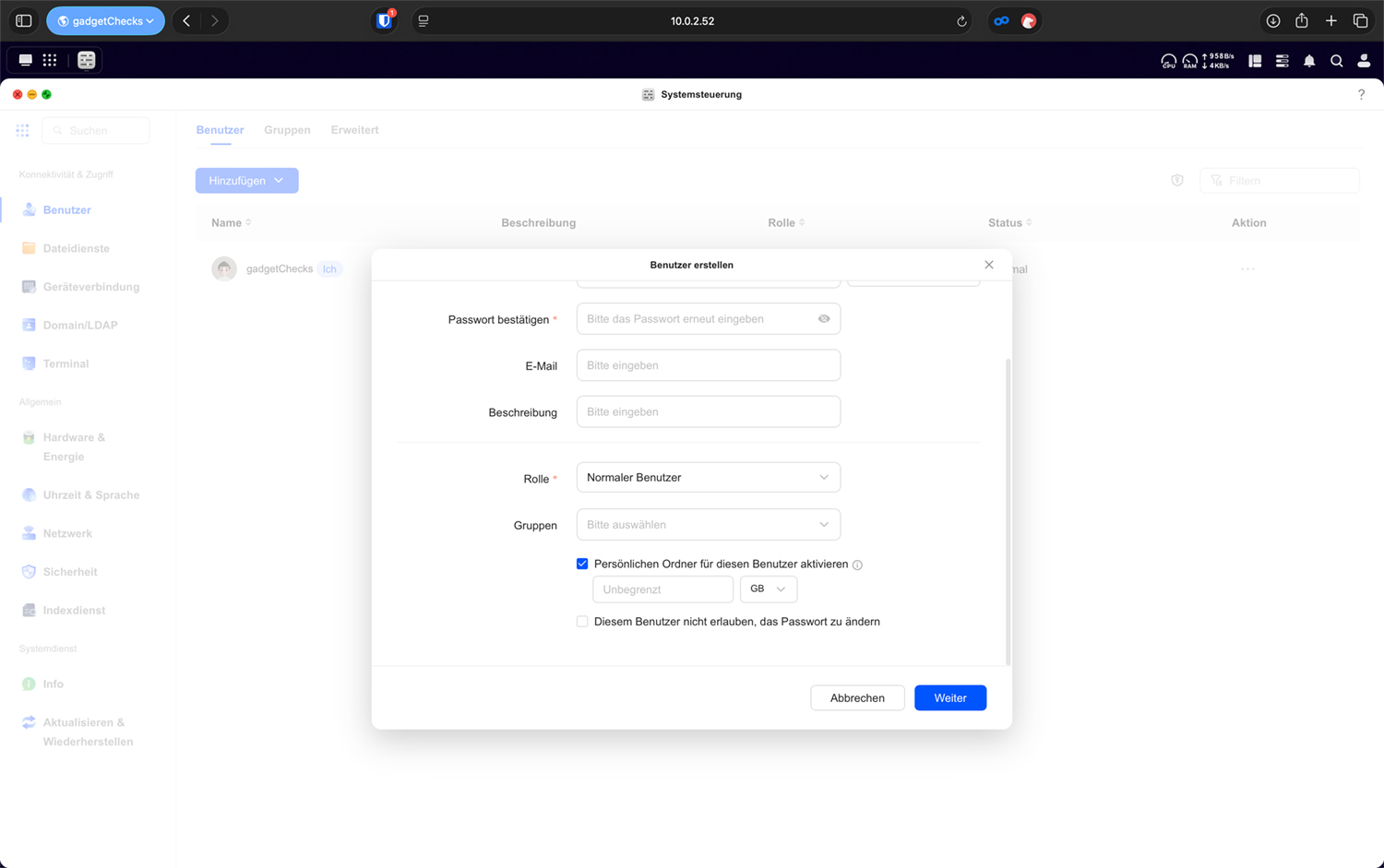
Task: Click the E-Mail input field
Action: [708, 365]
